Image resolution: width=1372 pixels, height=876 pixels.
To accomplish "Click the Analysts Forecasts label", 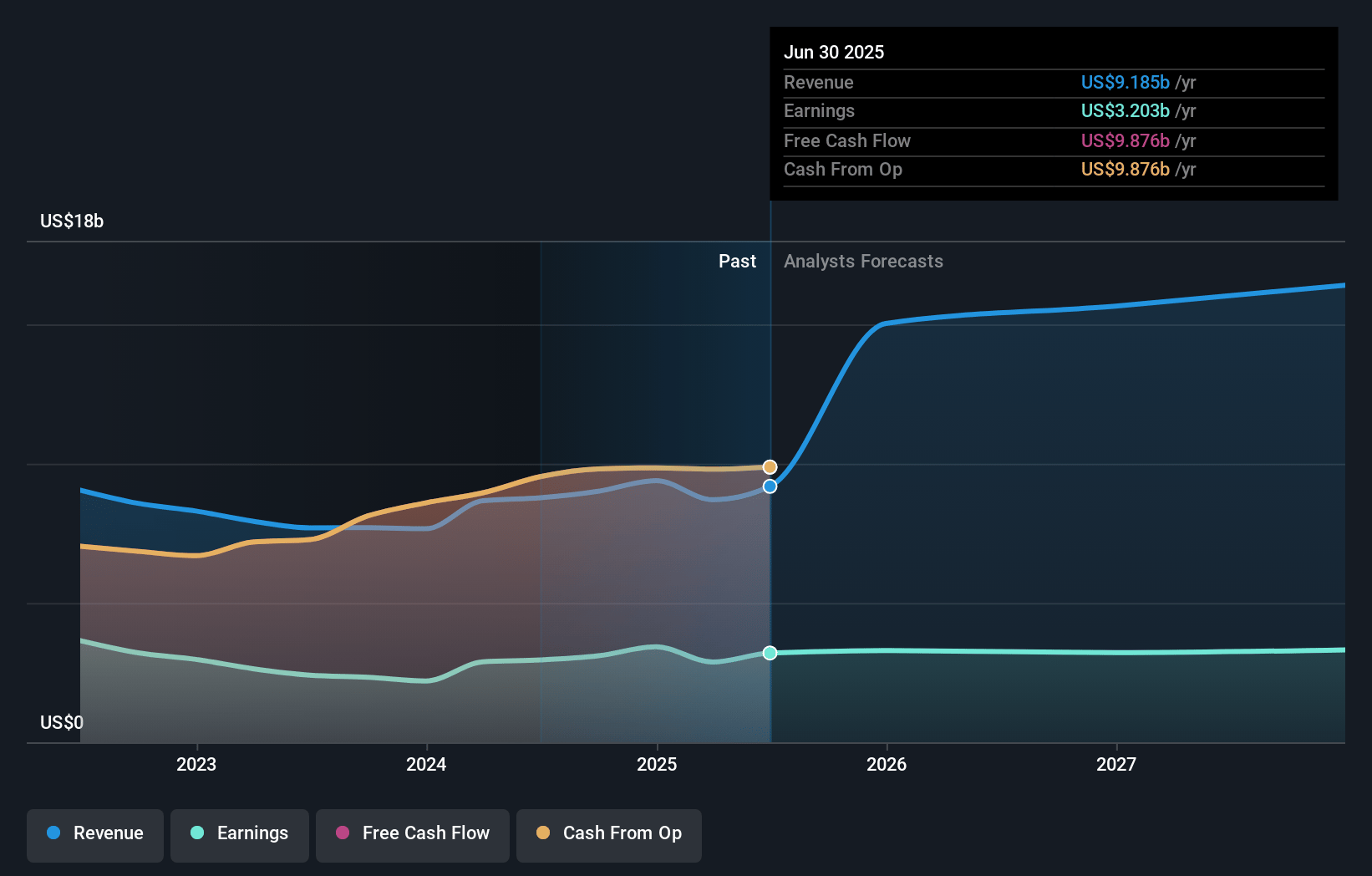I will 863,261.
